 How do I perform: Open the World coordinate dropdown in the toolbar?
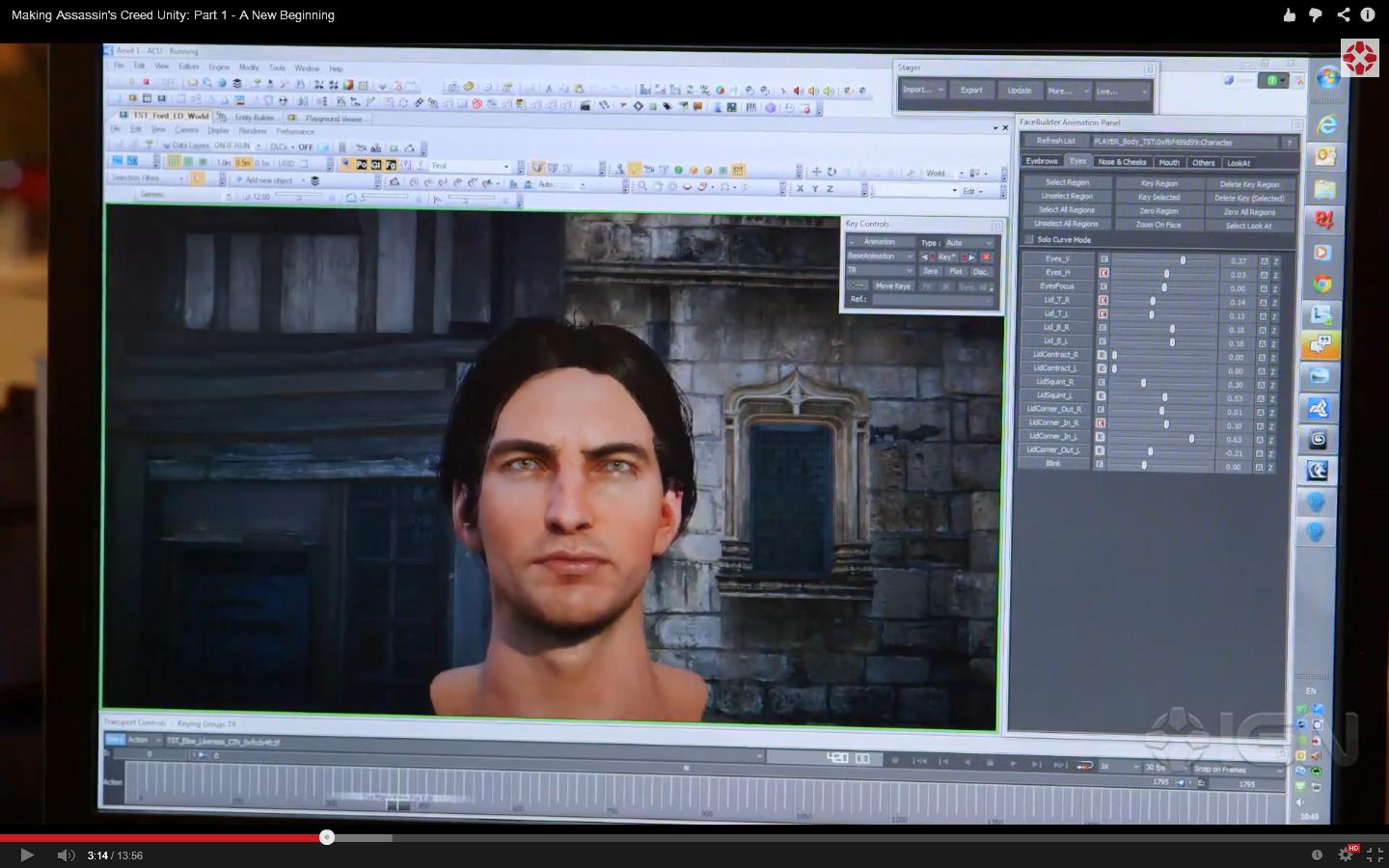[944, 174]
